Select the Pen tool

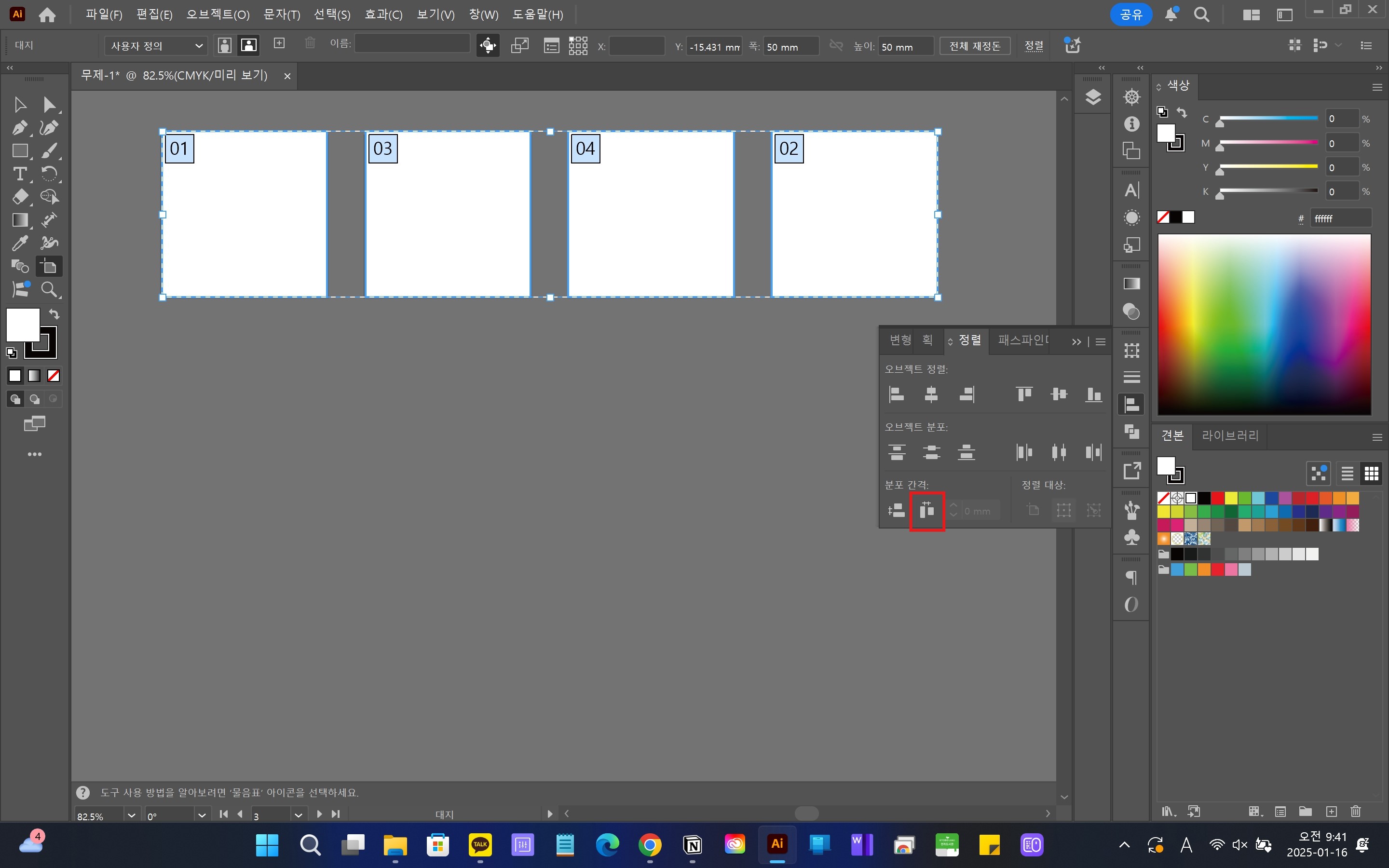pyautogui.click(x=19, y=127)
